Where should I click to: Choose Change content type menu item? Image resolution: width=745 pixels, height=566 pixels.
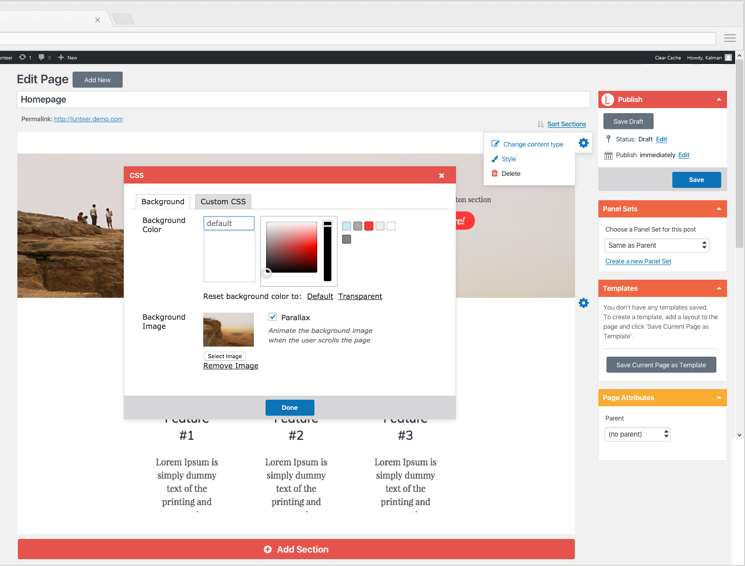pos(533,144)
